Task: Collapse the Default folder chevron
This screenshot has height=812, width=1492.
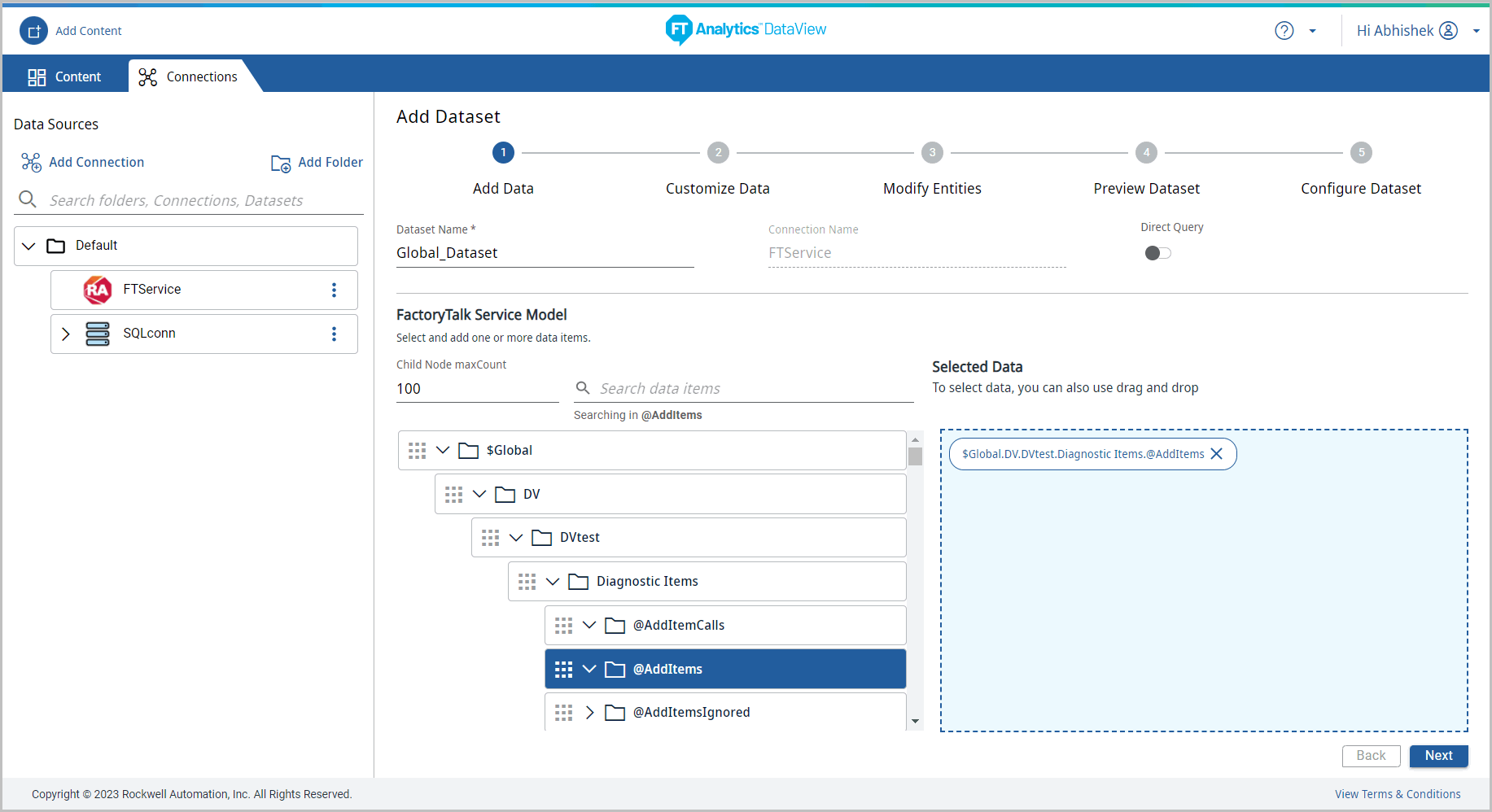Action: 29,246
